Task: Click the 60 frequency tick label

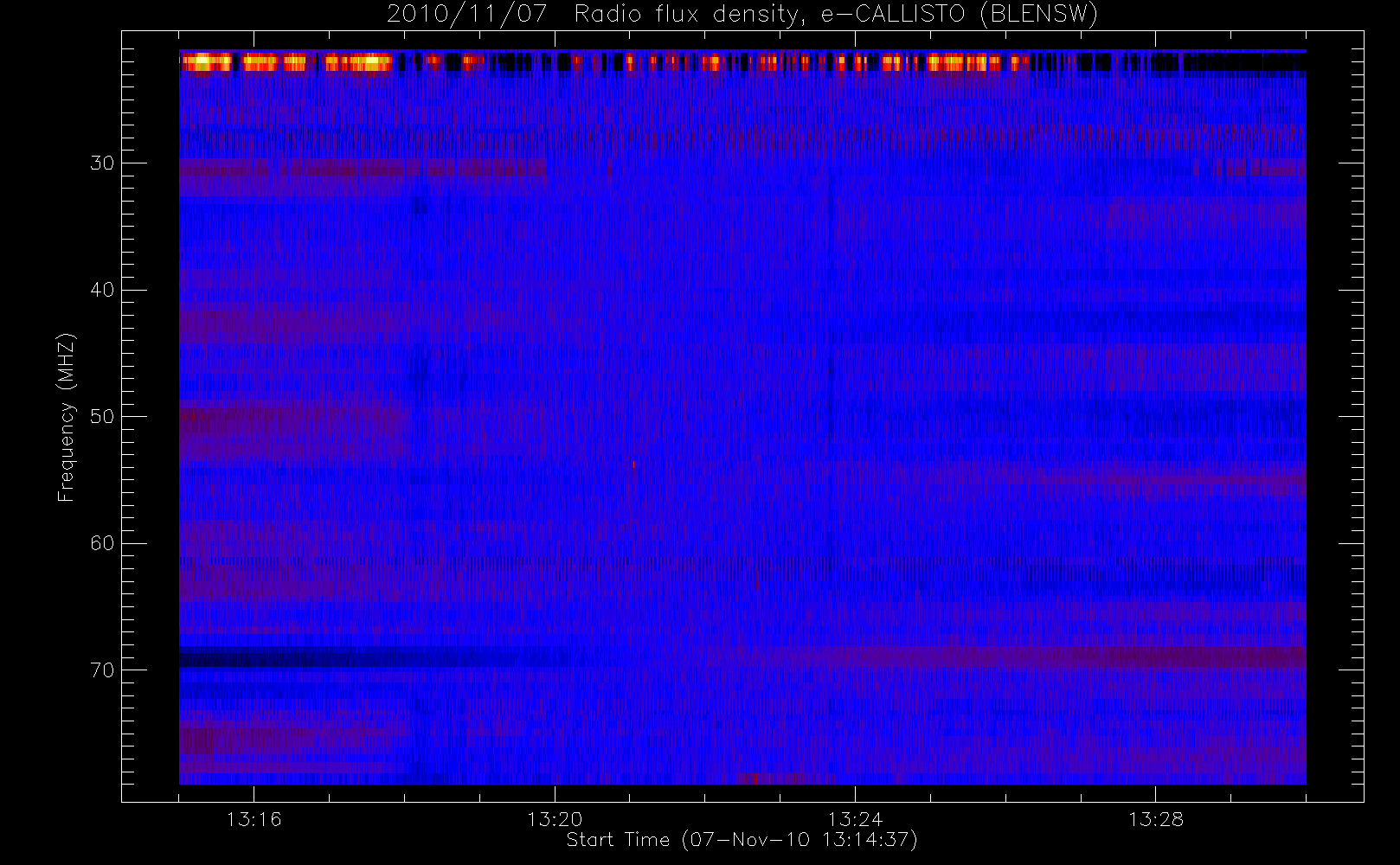Action: 102,543
